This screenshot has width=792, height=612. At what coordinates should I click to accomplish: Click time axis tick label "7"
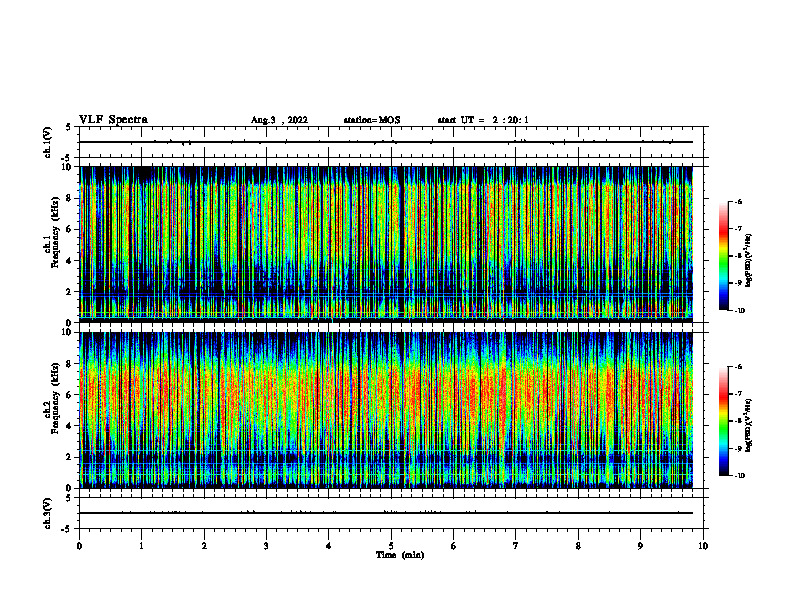pos(516,546)
